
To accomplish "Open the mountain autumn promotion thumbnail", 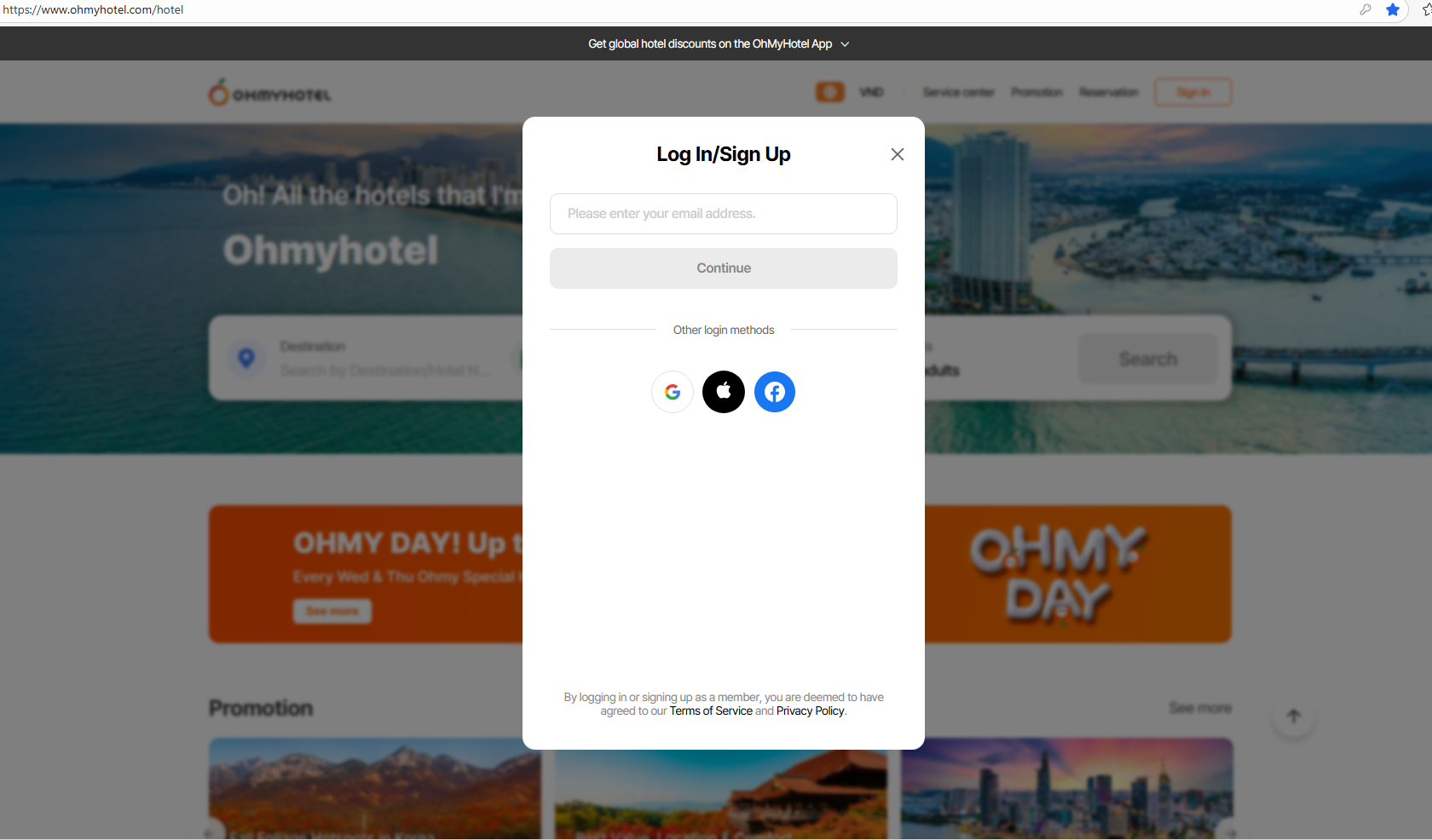I will 375,789.
